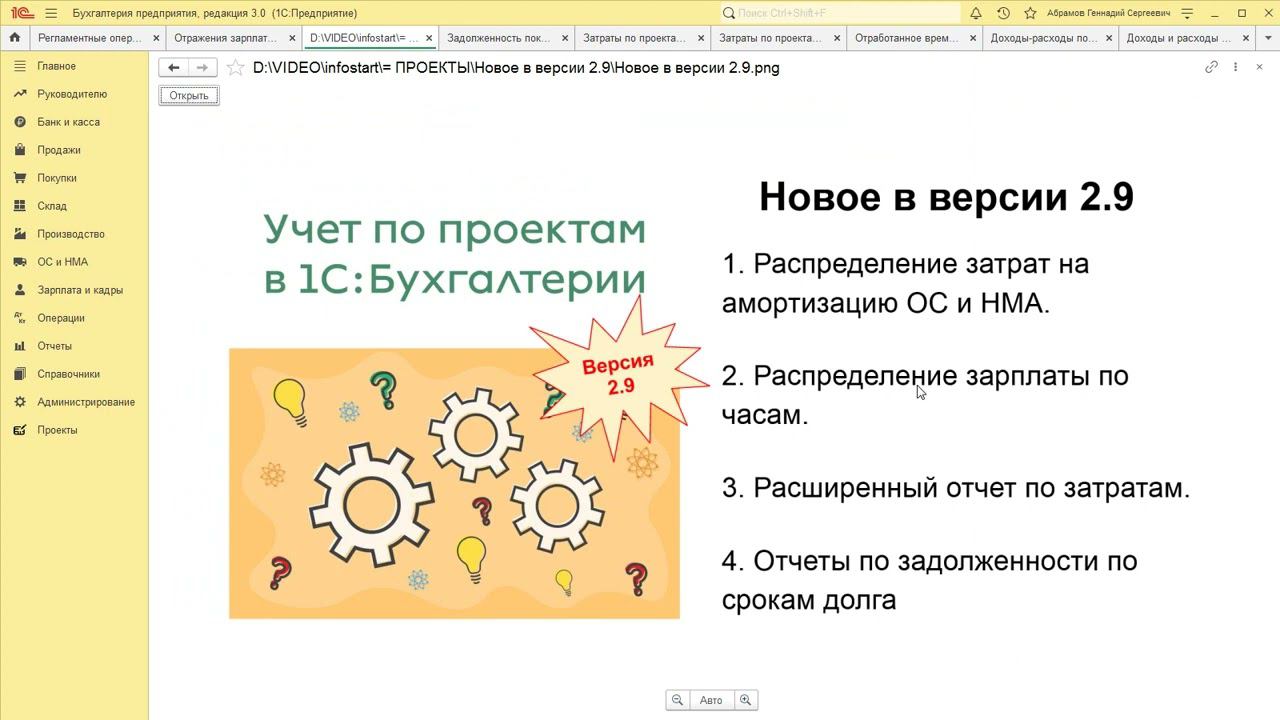Open the Продажи section

(x=74, y=150)
